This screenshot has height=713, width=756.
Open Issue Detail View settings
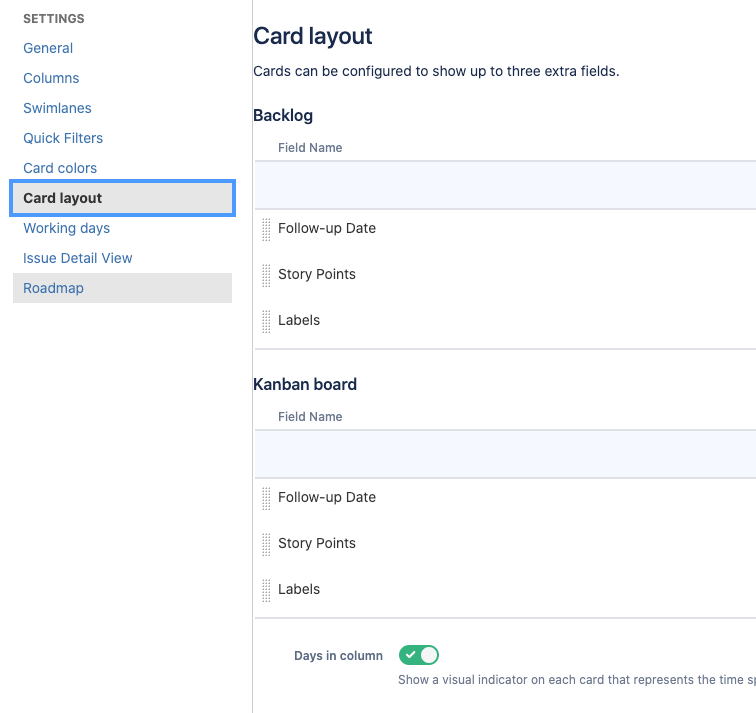coord(78,258)
